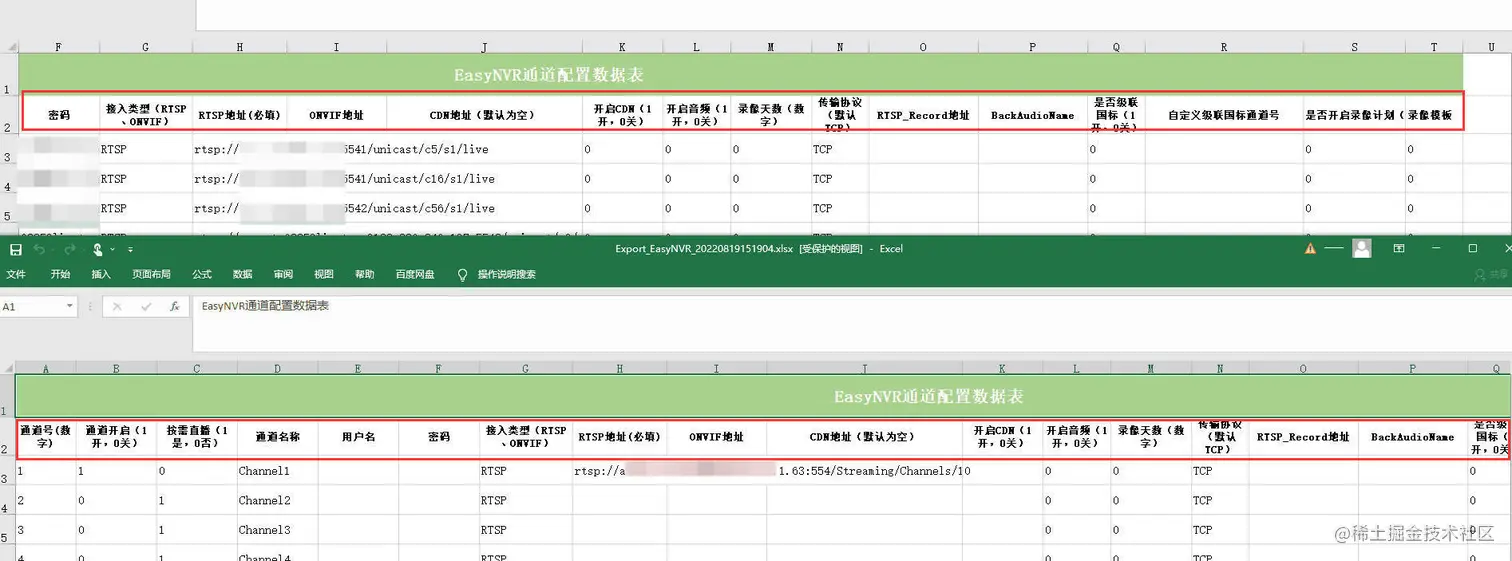Select column H header in background window
This screenshot has width=1512, height=561.
[240, 47]
